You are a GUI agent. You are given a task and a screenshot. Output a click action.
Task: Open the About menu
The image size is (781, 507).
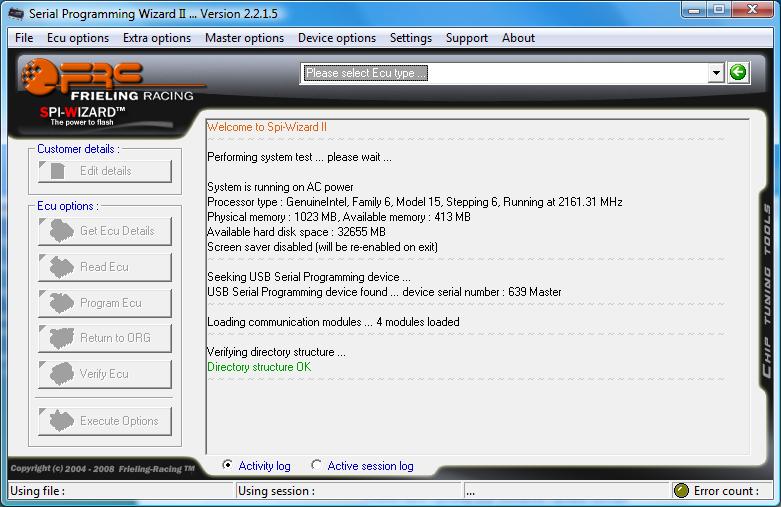(519, 38)
